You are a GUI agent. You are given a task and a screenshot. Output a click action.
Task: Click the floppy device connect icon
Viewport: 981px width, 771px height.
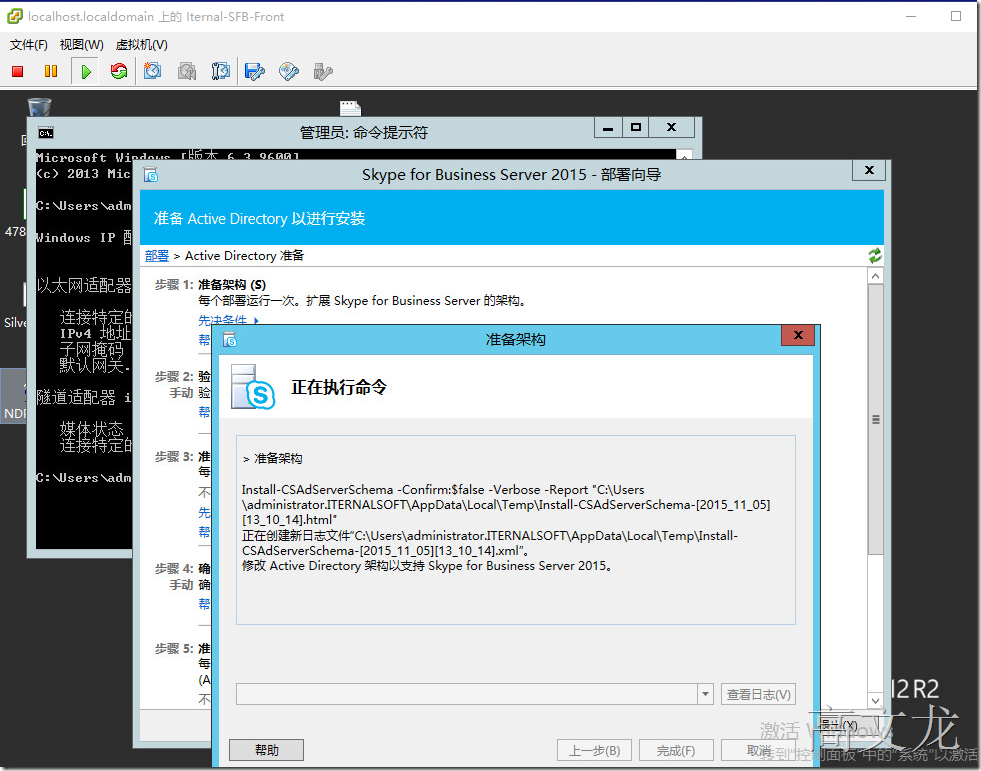click(255, 71)
